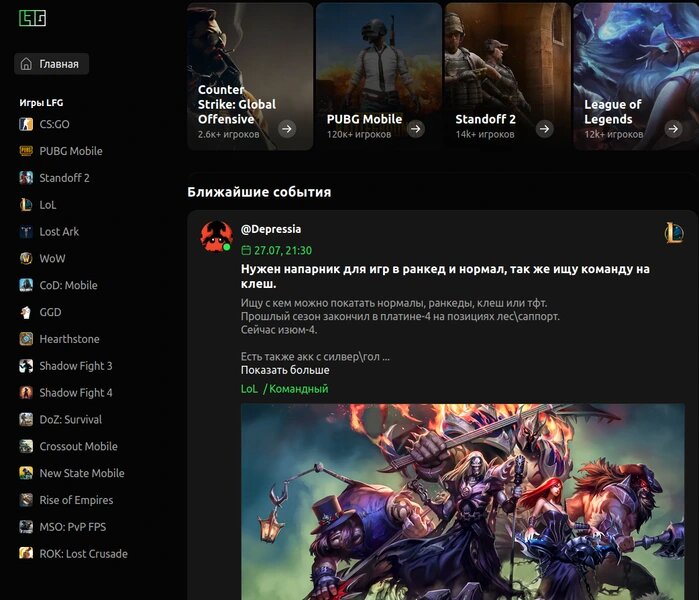Click 120k+ игроков text on PUBG card

(x=359, y=134)
